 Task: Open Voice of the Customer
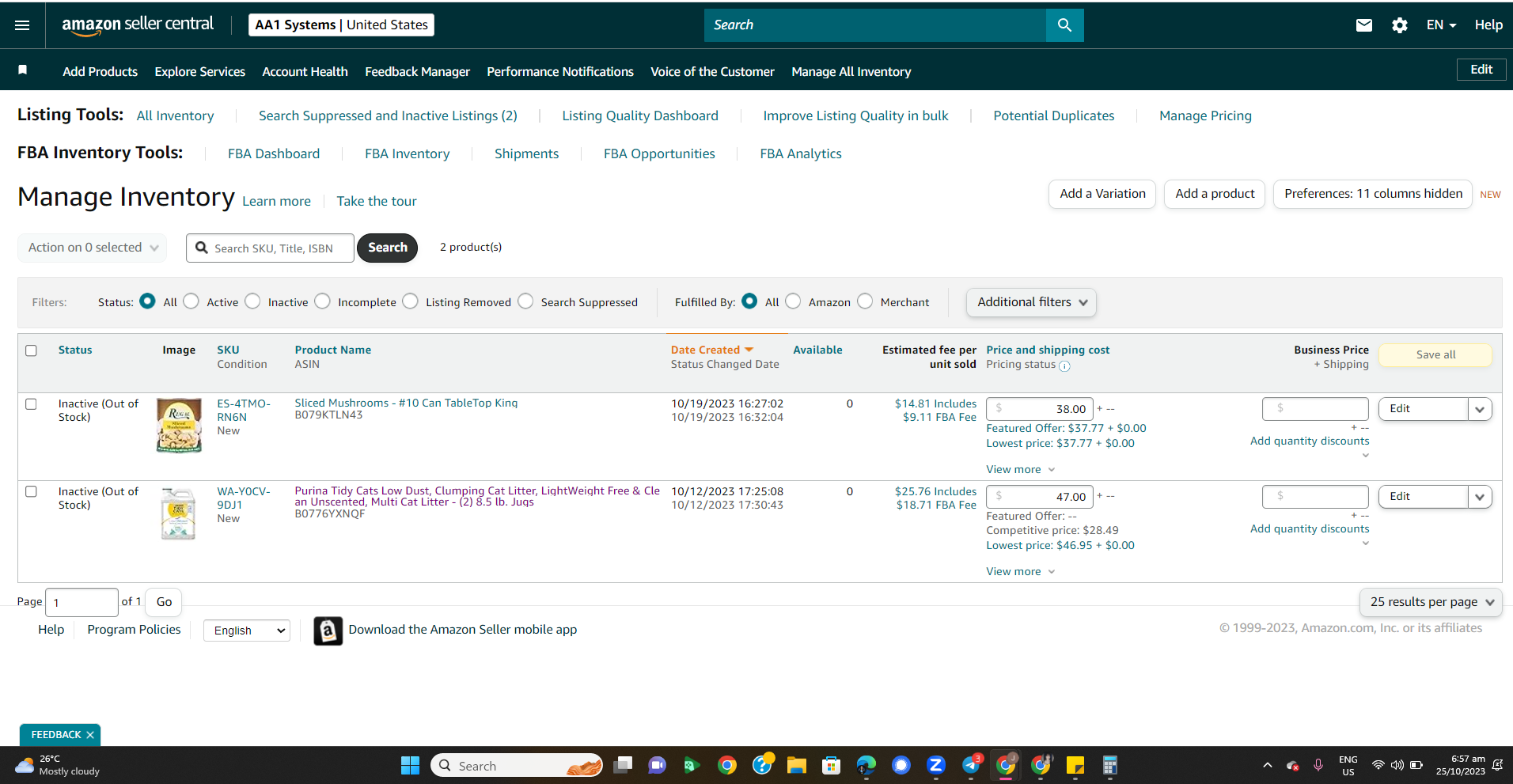click(x=712, y=71)
